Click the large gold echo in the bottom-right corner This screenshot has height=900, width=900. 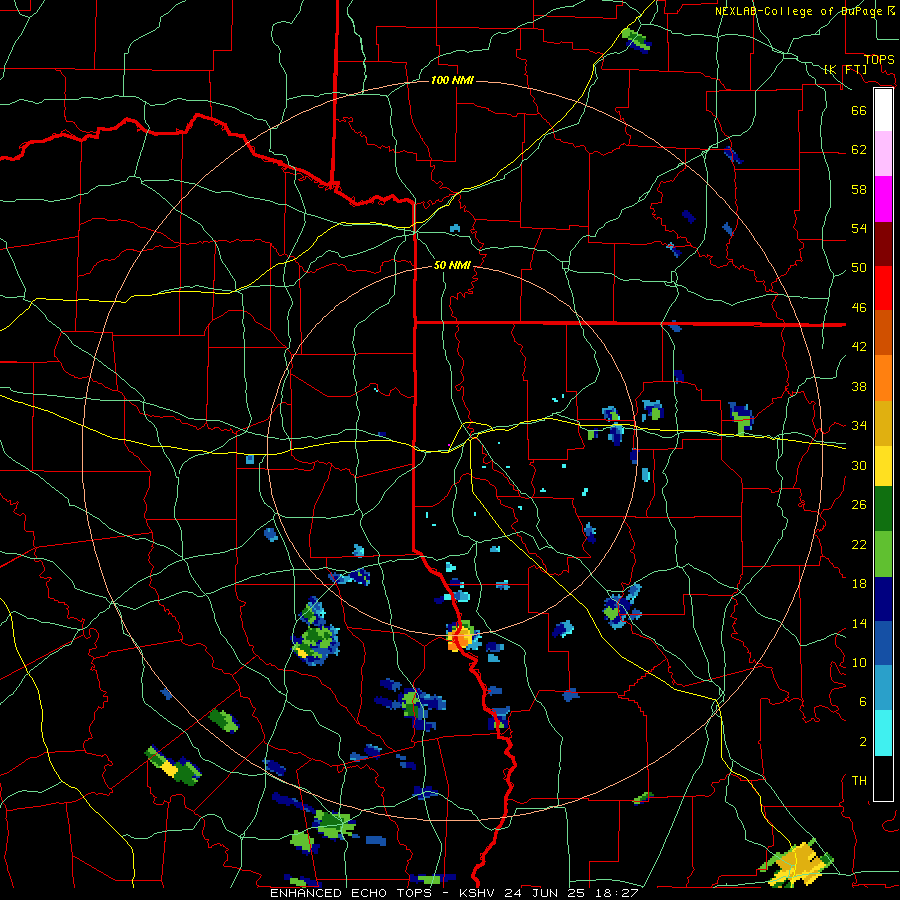click(x=798, y=864)
